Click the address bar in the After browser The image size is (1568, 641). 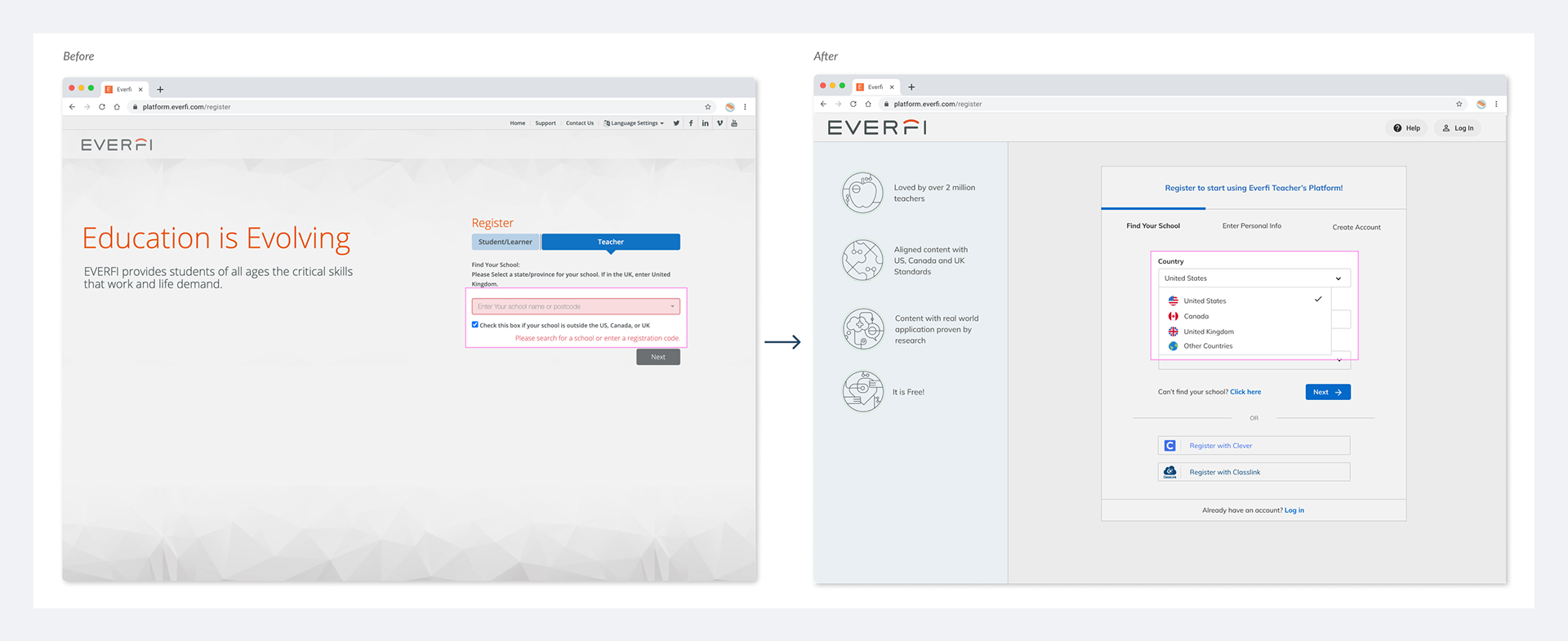(1172, 104)
